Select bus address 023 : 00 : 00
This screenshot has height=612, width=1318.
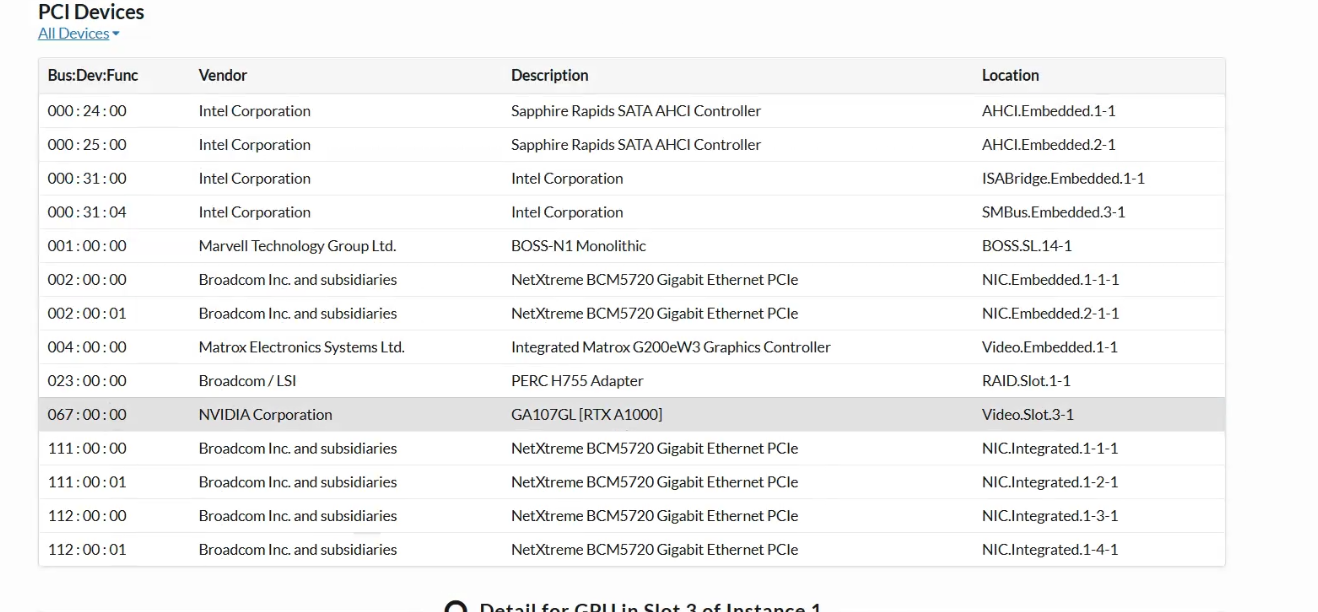[x=87, y=381]
